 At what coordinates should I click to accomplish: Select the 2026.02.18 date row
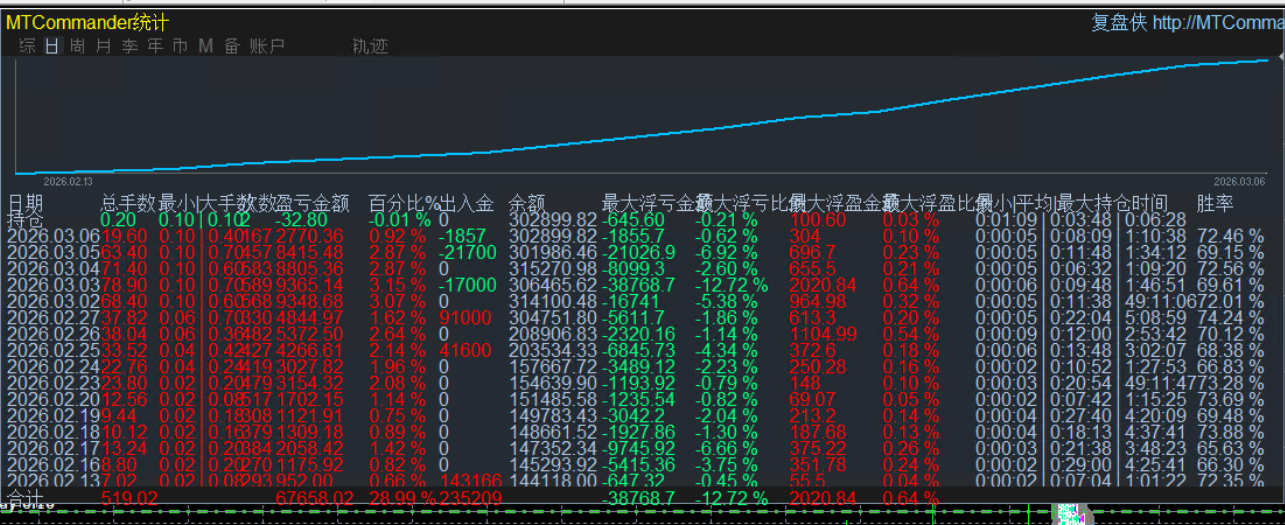(x=53, y=431)
